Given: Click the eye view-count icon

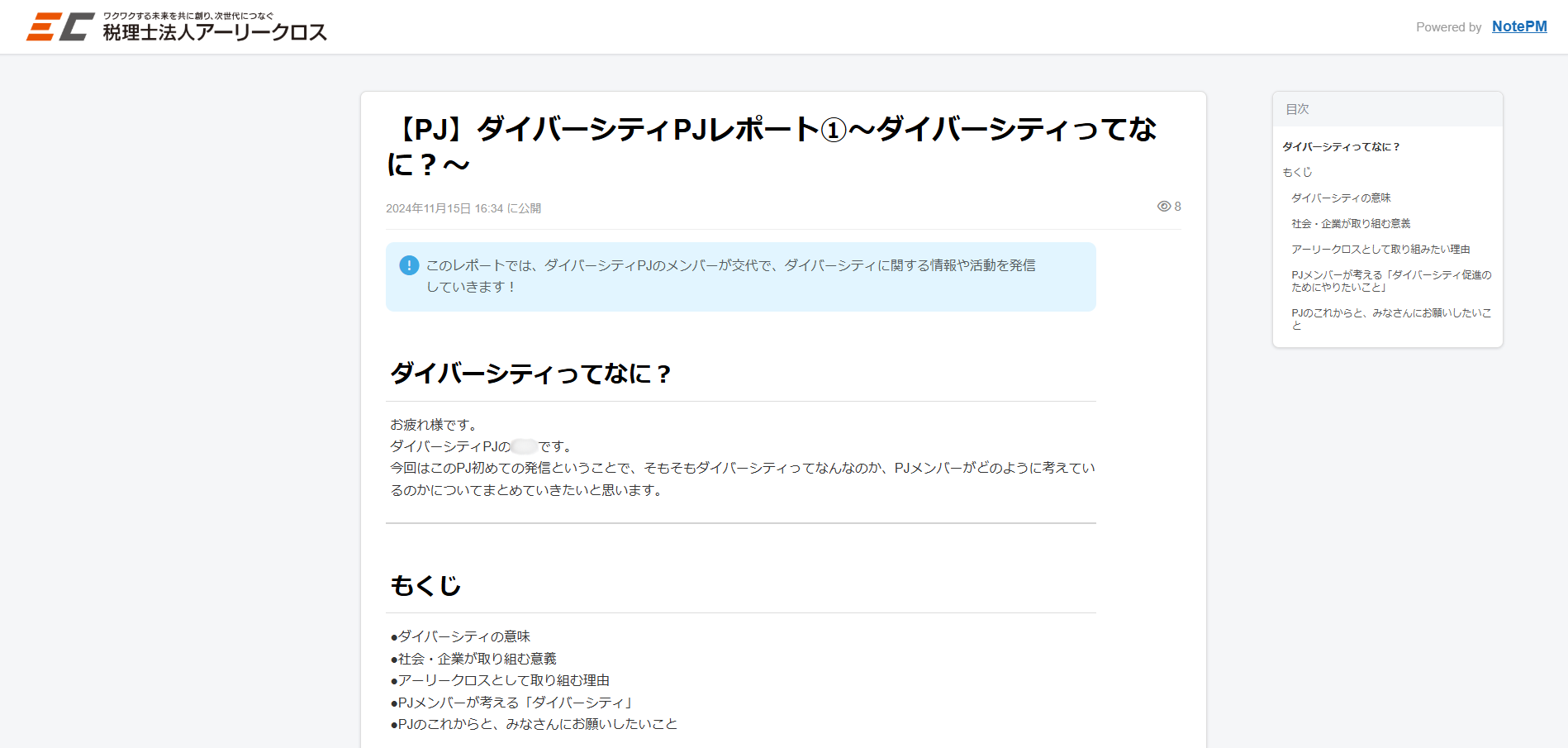Looking at the screenshot, I should (1164, 207).
